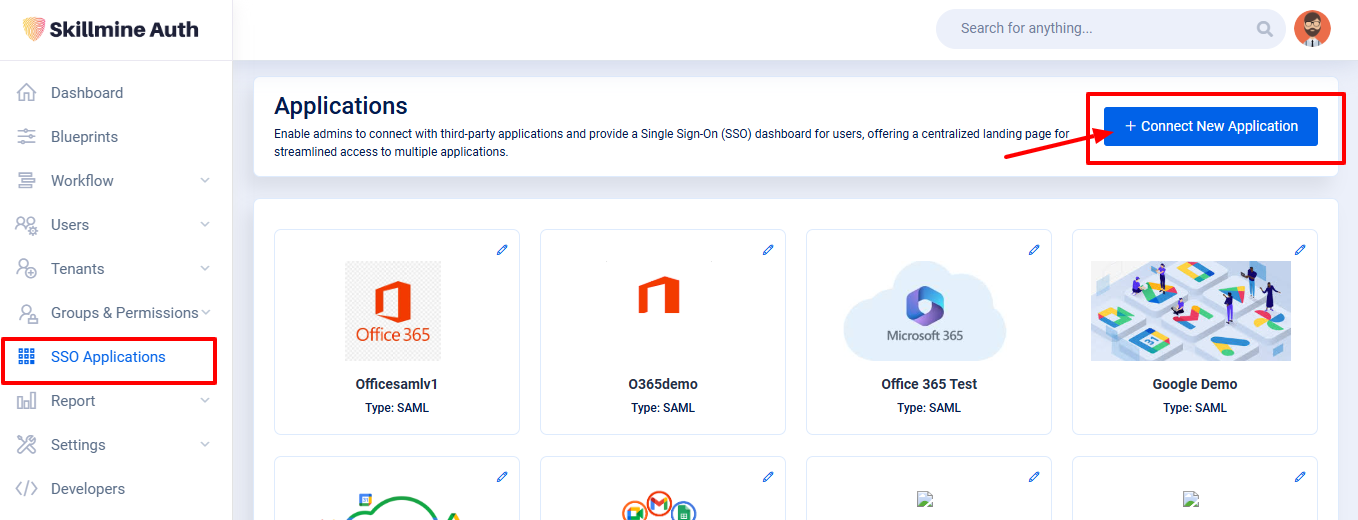The height and width of the screenshot is (520, 1358).
Task: Click the Blueprints sliders icon
Action: (x=27, y=137)
